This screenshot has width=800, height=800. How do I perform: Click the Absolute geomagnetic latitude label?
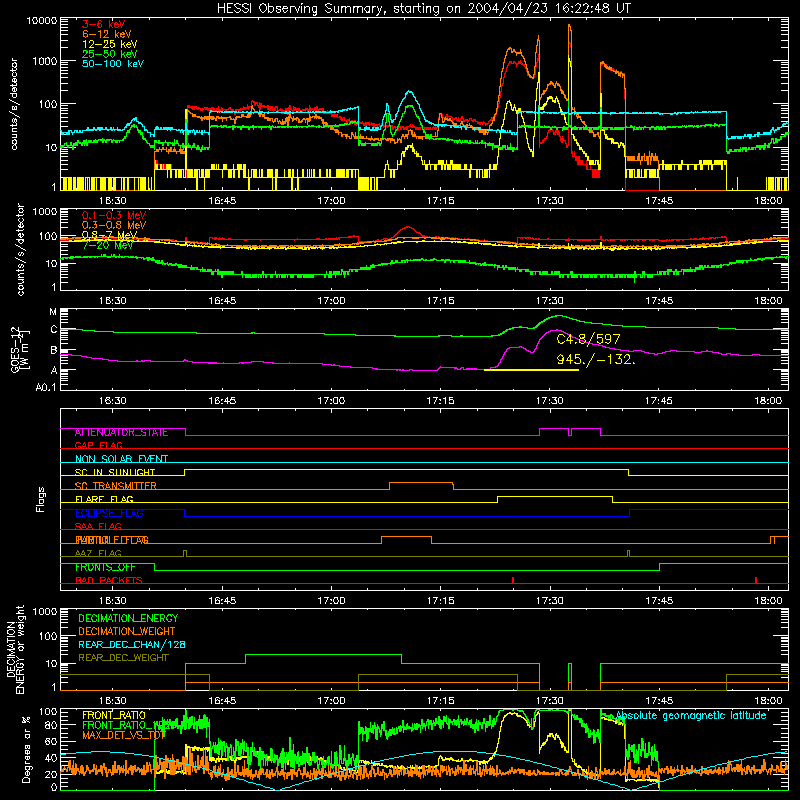[x=691, y=715]
